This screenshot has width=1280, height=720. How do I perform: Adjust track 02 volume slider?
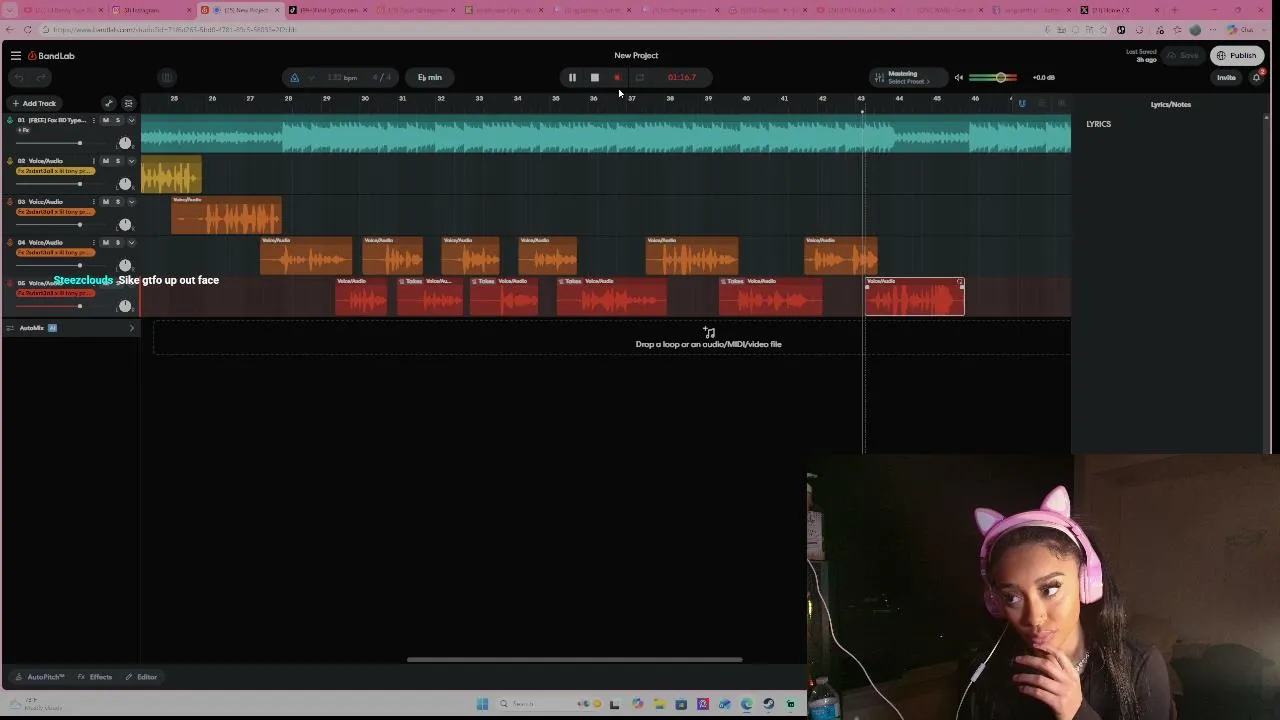(x=60, y=185)
